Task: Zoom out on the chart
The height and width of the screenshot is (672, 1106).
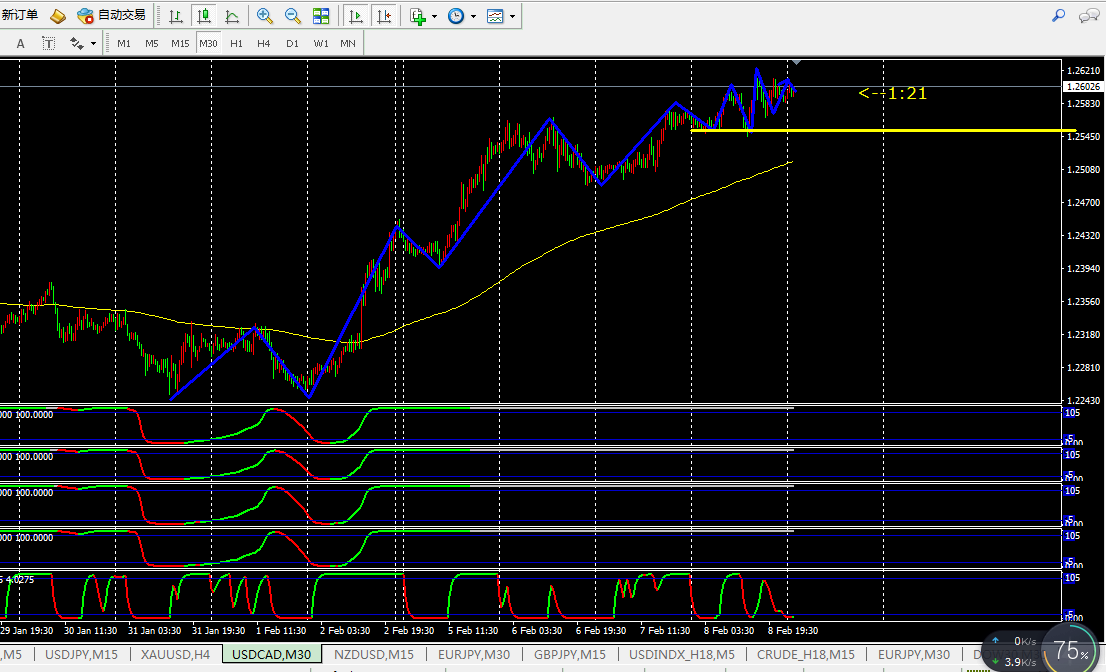Action: [x=293, y=16]
